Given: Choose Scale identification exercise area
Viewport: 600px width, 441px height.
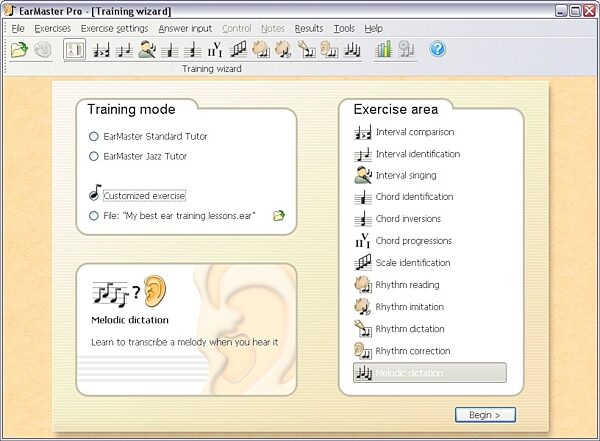Looking at the screenshot, I should tap(413, 263).
